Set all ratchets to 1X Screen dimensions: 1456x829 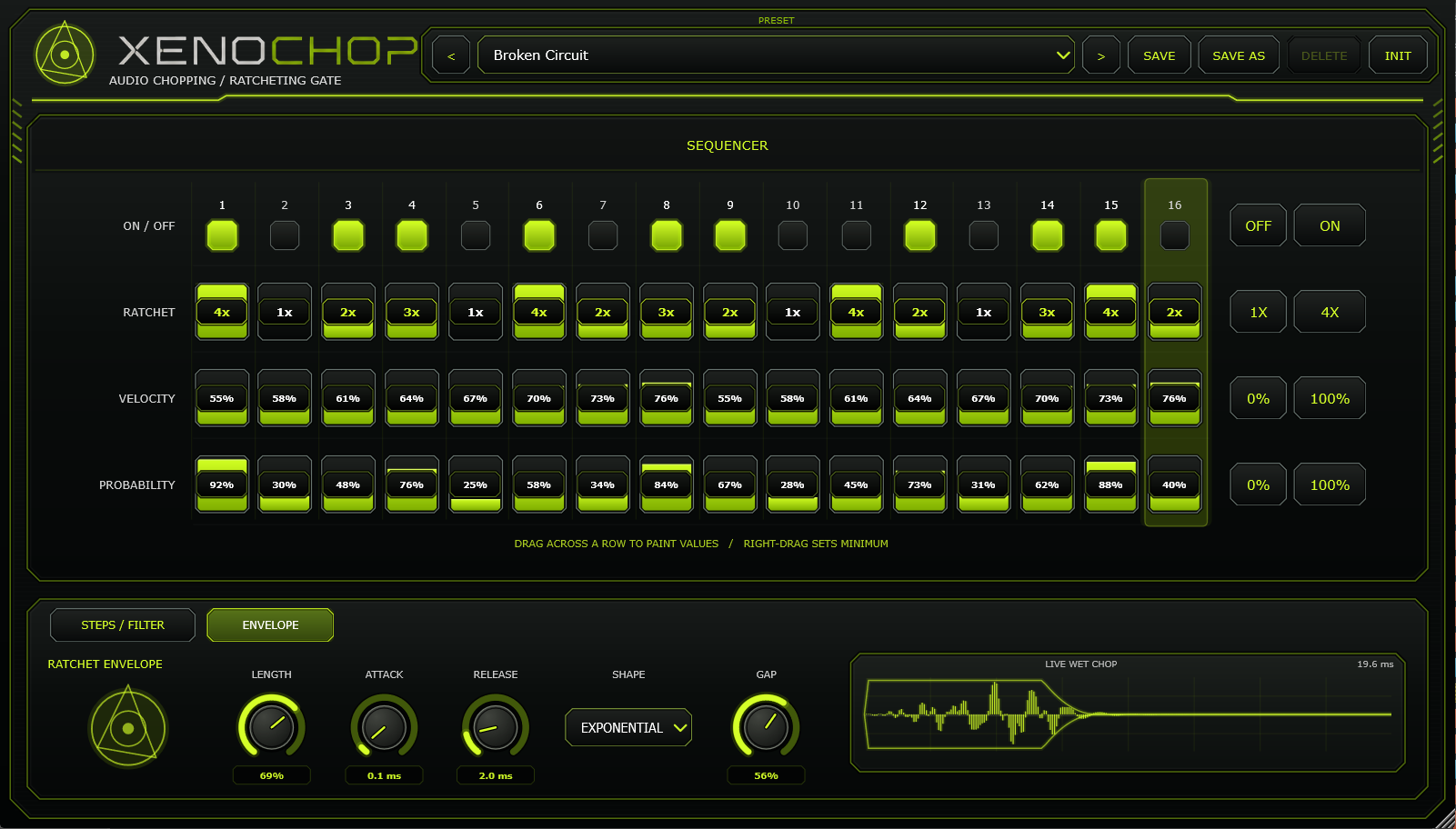click(1258, 312)
